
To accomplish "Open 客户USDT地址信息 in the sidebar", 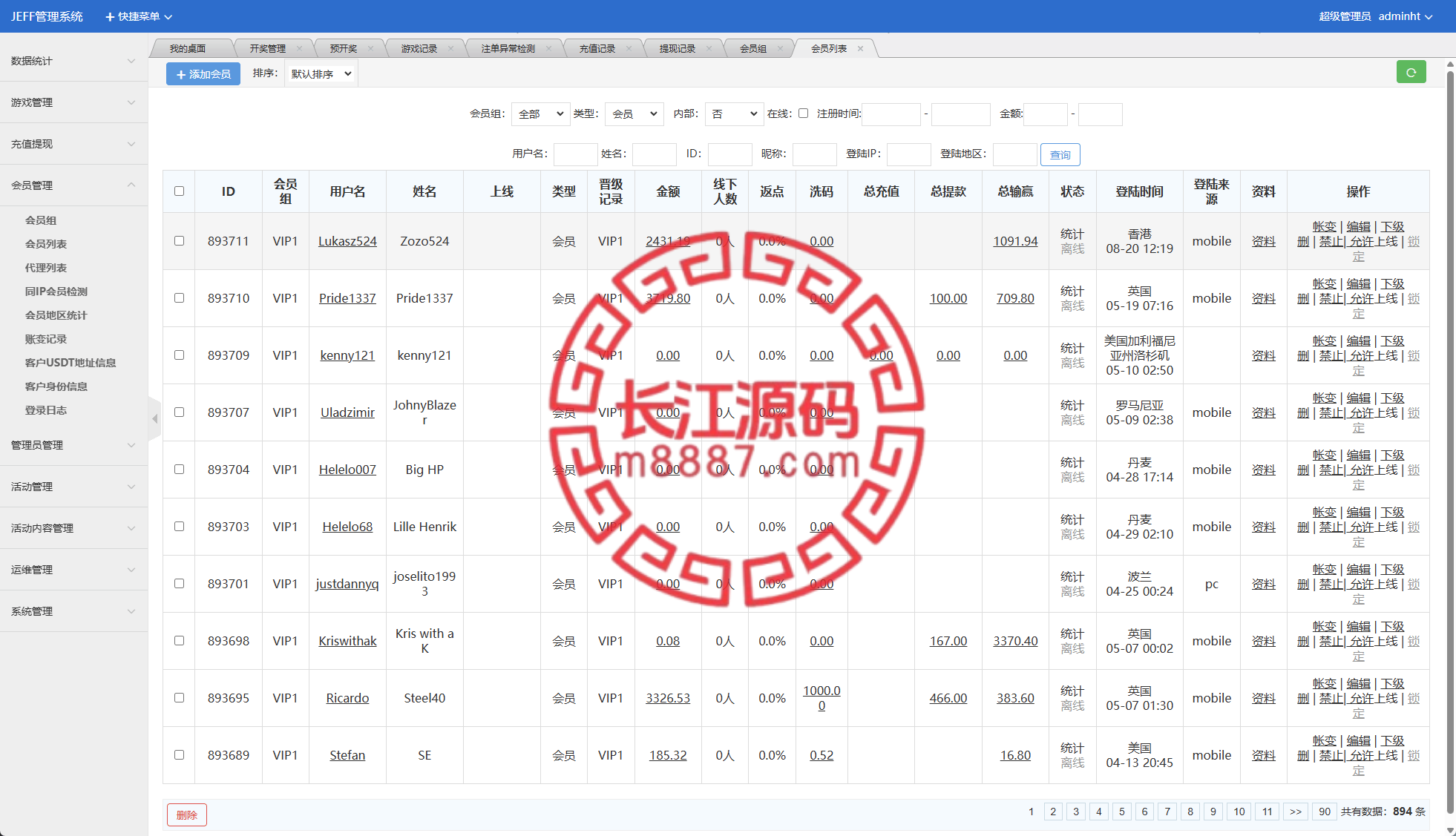I will click(x=70, y=363).
